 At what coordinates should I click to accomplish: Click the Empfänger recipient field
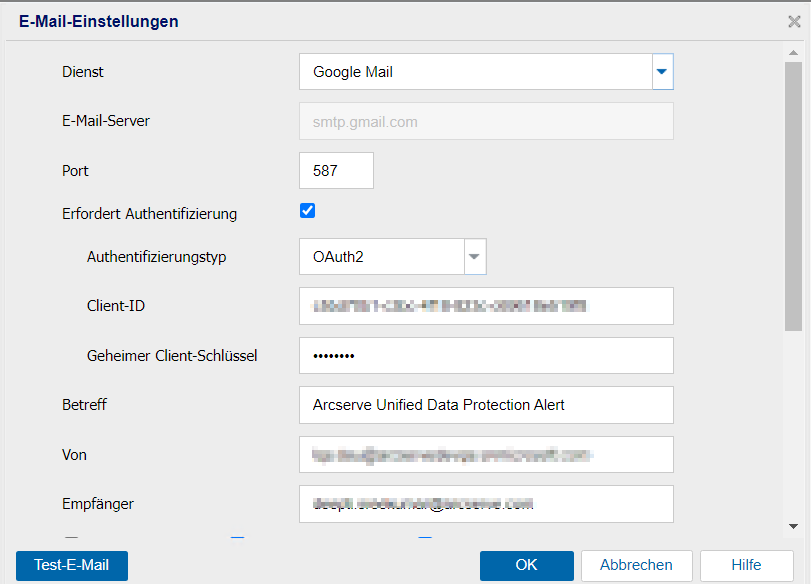point(486,504)
